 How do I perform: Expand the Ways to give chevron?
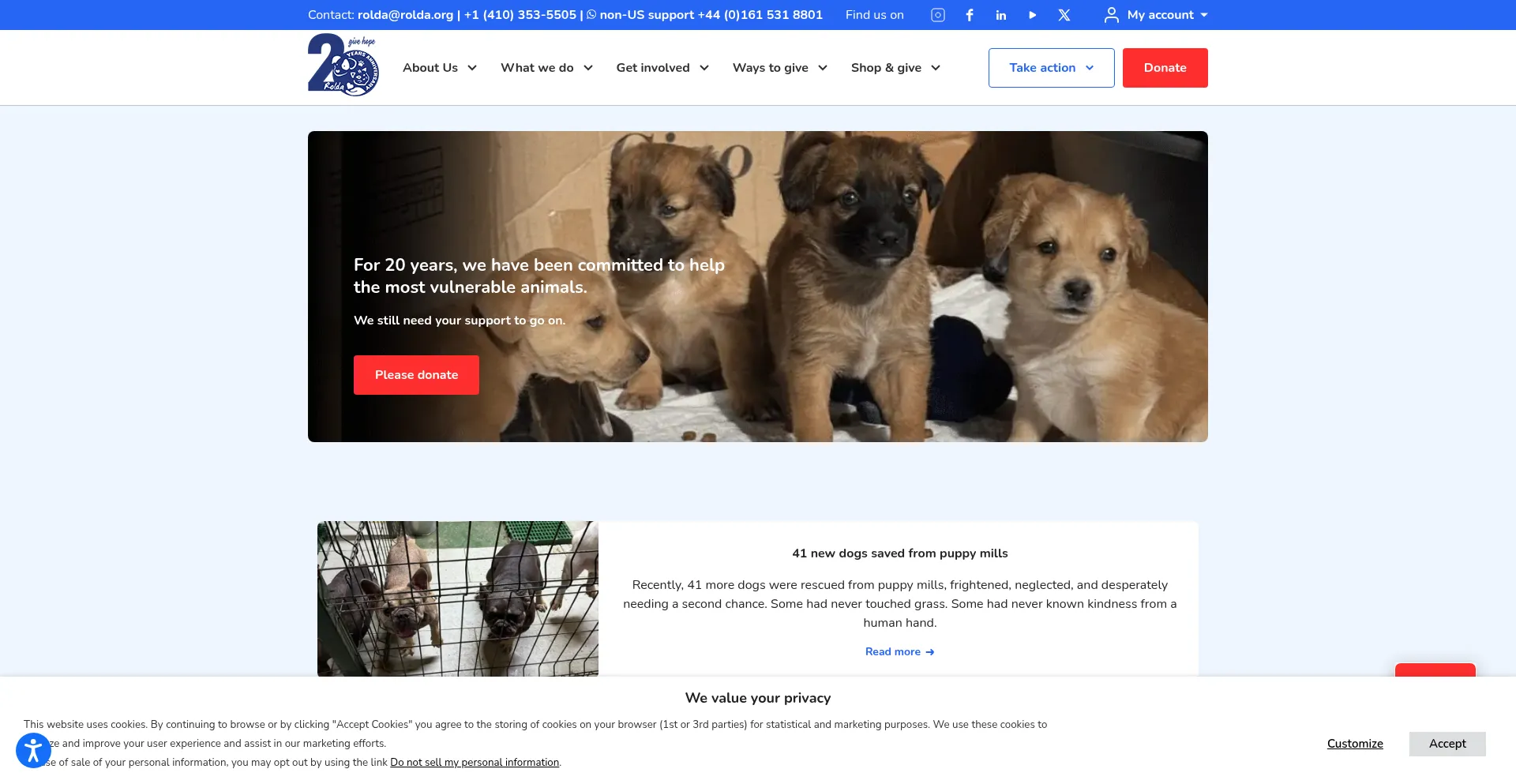[x=823, y=68]
